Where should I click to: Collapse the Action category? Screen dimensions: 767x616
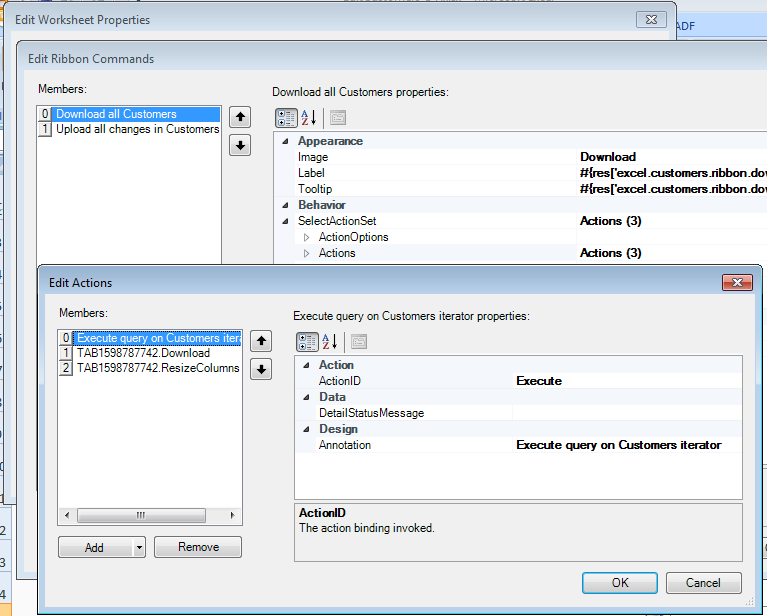pyautogui.click(x=306, y=365)
